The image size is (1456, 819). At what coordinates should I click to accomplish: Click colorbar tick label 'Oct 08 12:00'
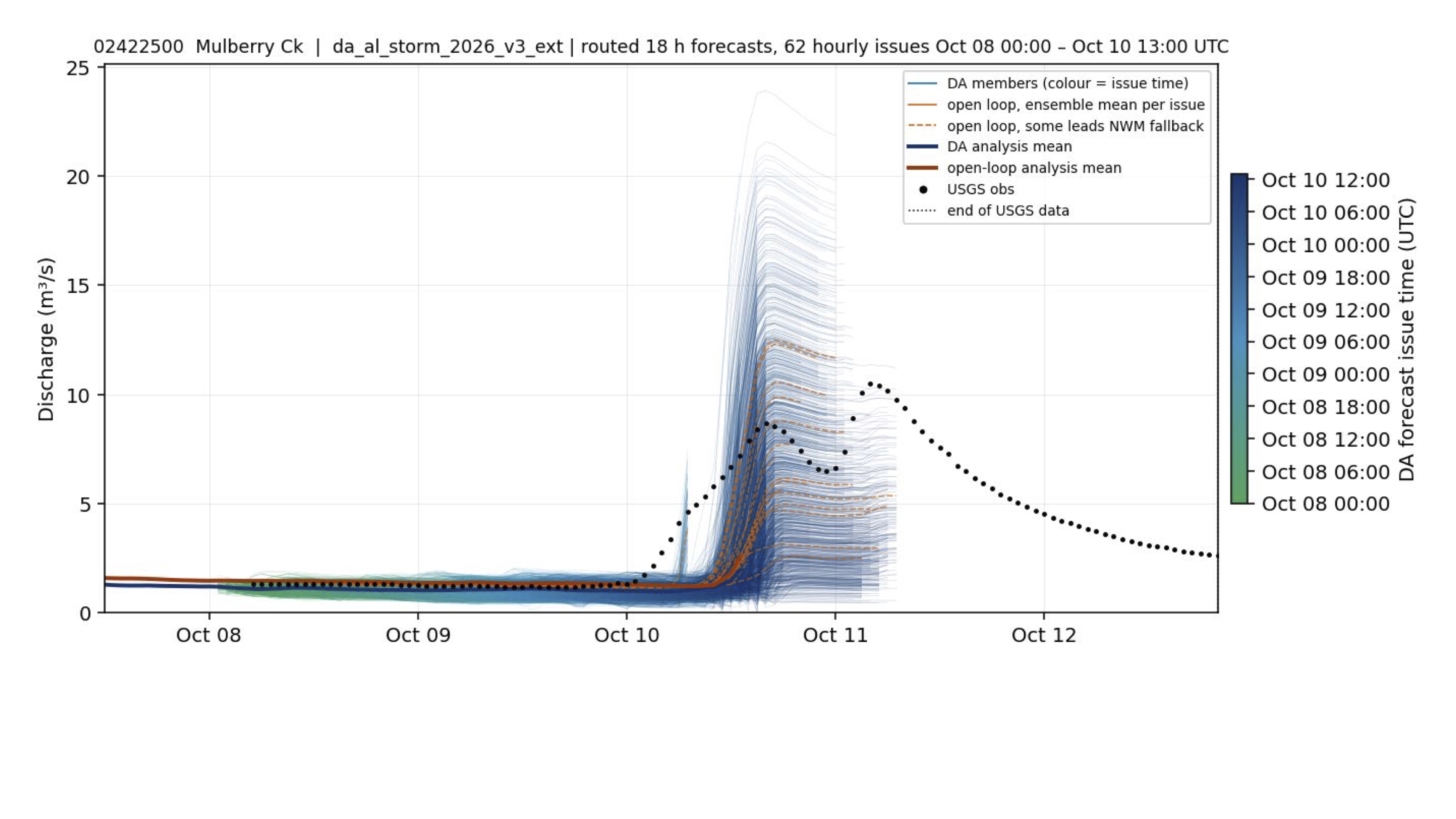pyautogui.click(x=1325, y=439)
